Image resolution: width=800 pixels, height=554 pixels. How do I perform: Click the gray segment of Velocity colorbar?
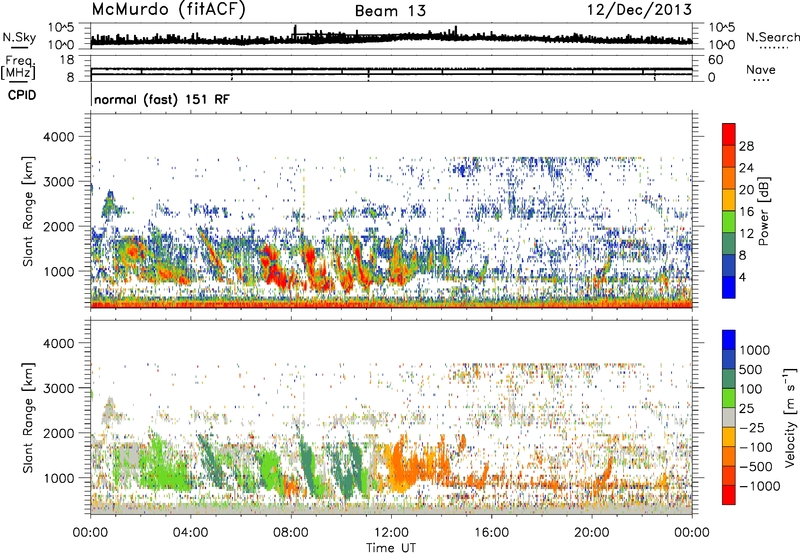[729, 417]
